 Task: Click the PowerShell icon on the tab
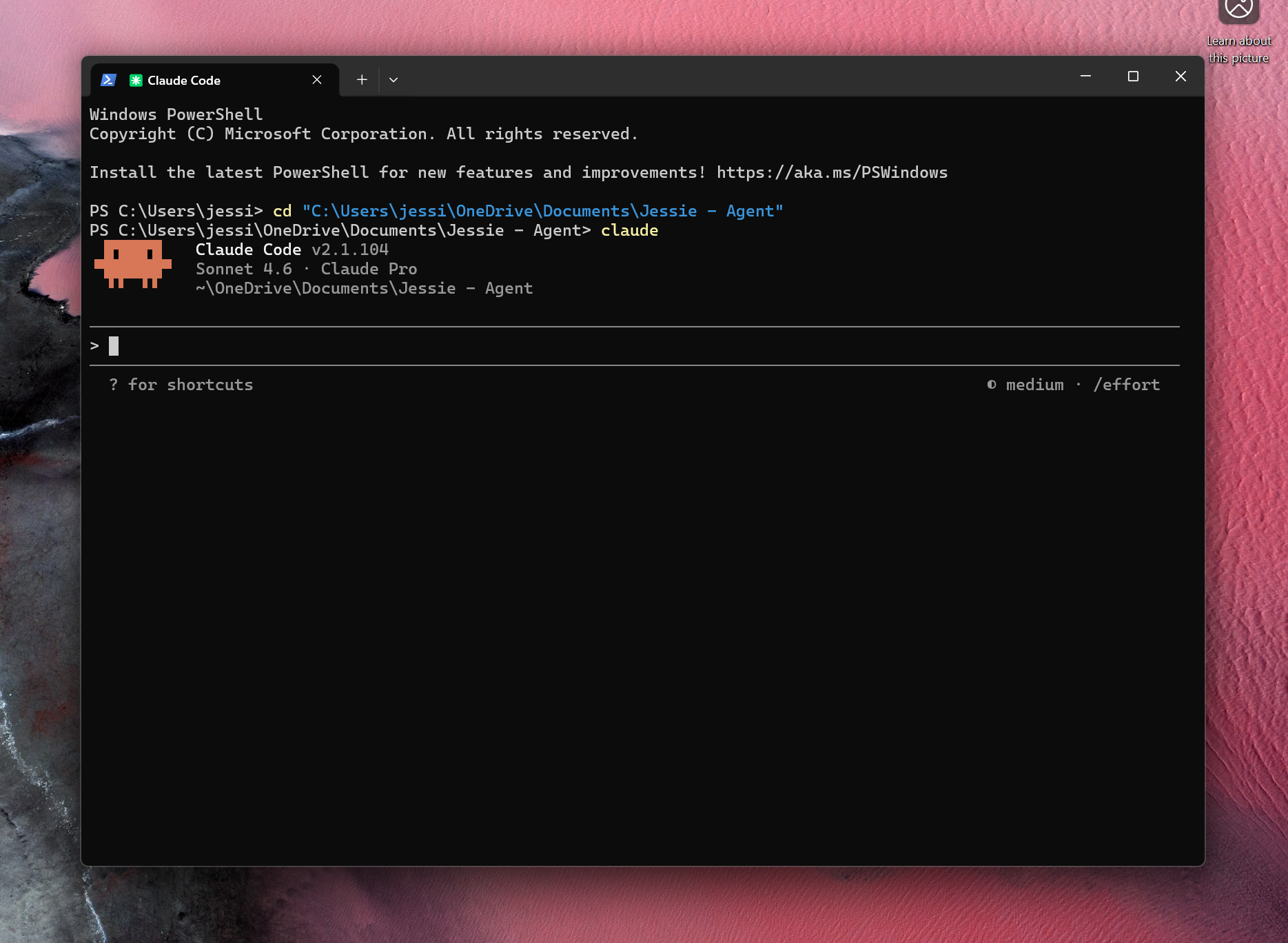click(x=108, y=80)
